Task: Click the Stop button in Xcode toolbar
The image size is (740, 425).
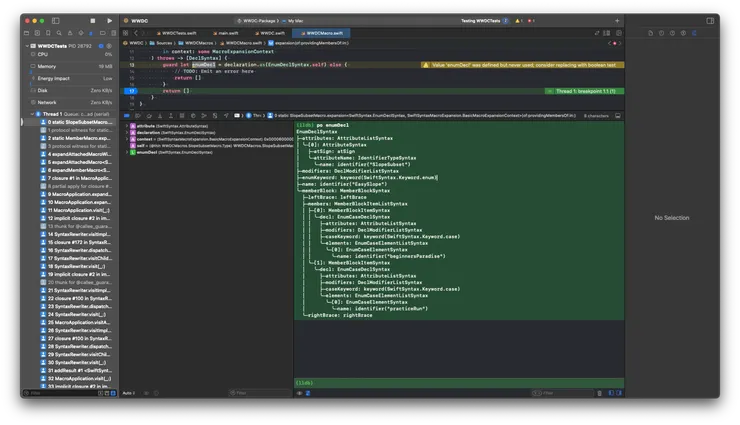Action: (x=92, y=20)
